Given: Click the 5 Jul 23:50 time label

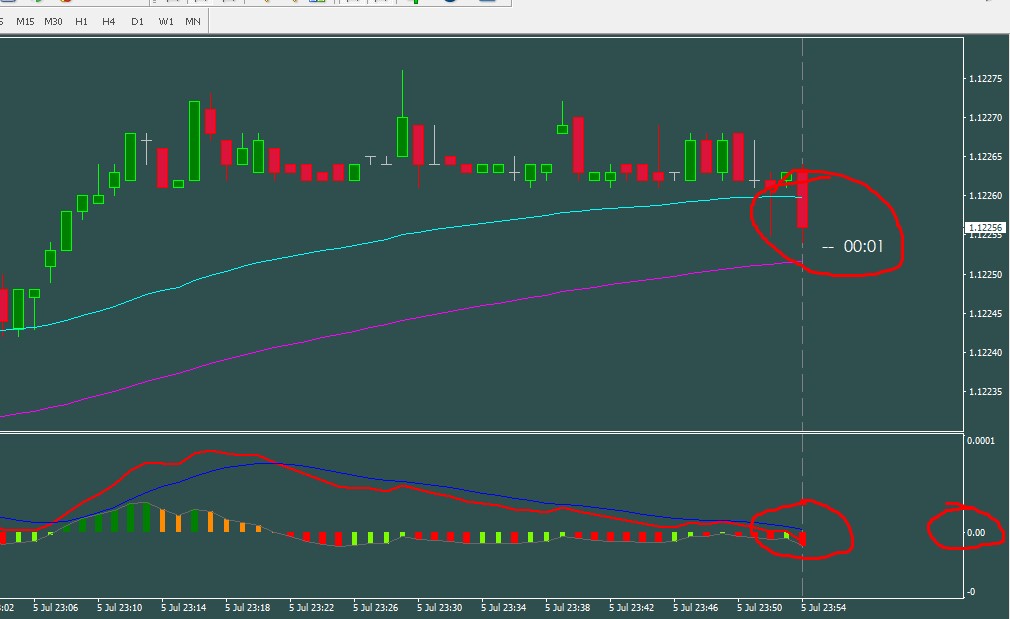Looking at the screenshot, I should (759, 607).
